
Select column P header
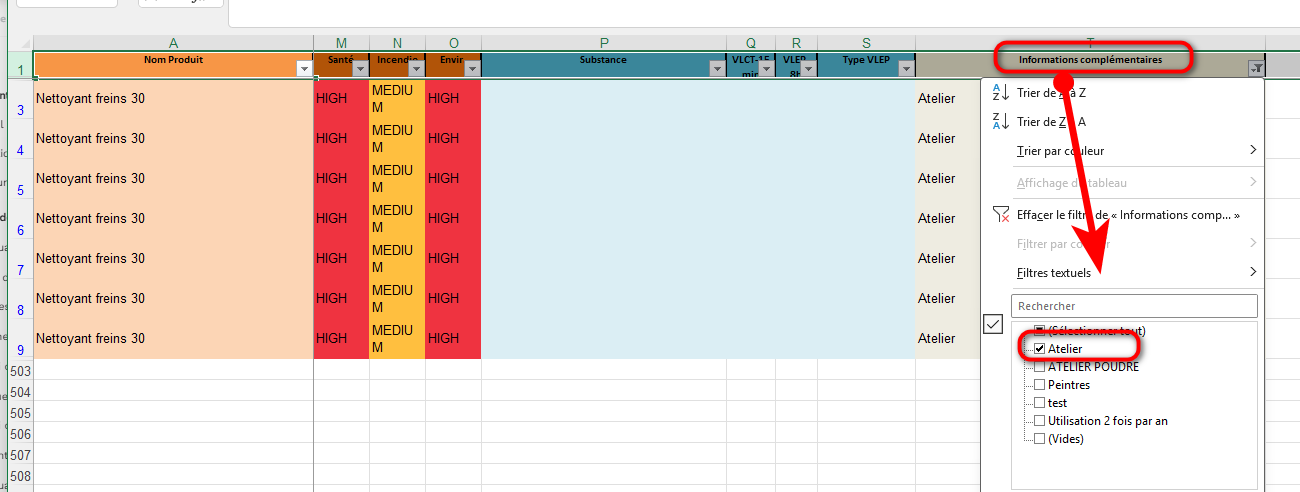pyautogui.click(x=604, y=43)
